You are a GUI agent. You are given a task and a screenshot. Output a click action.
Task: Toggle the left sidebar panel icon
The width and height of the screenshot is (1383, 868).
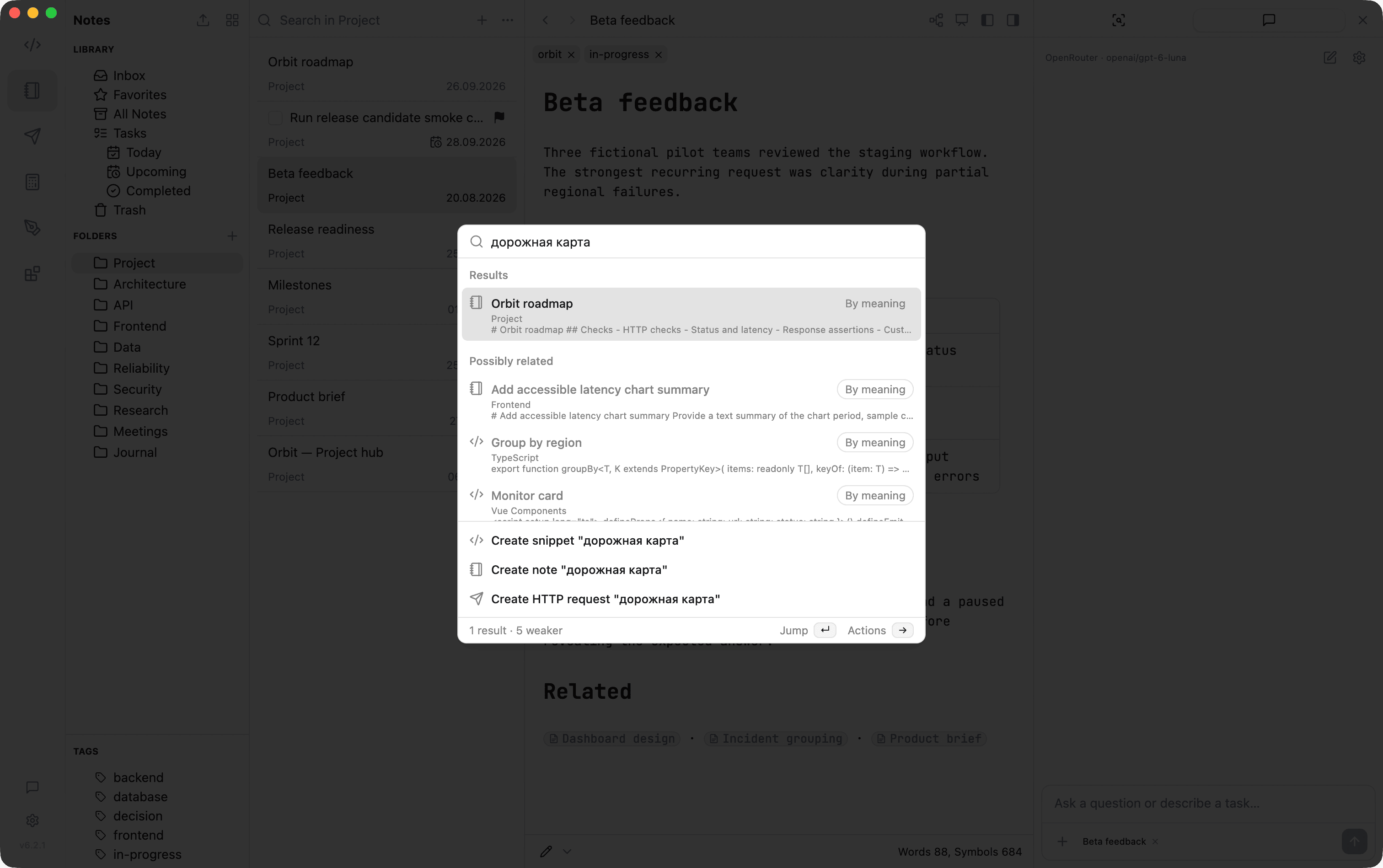coord(987,20)
